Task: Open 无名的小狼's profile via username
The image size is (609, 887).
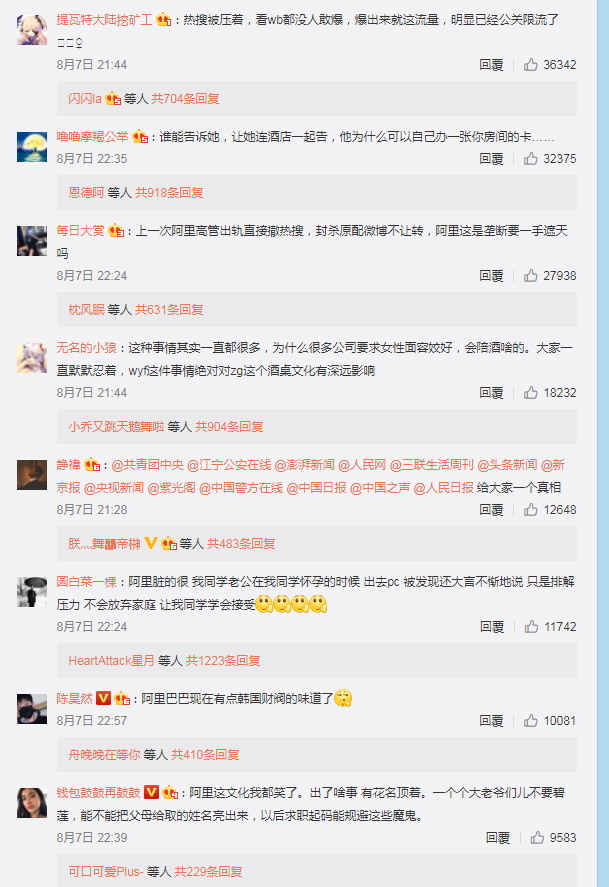Action: pyautogui.click(x=87, y=347)
